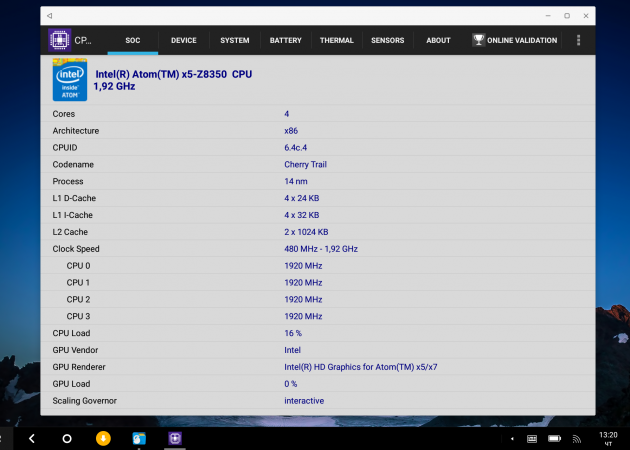Select the SOC tab
Viewport: 630px width, 450px height.
pos(132,40)
